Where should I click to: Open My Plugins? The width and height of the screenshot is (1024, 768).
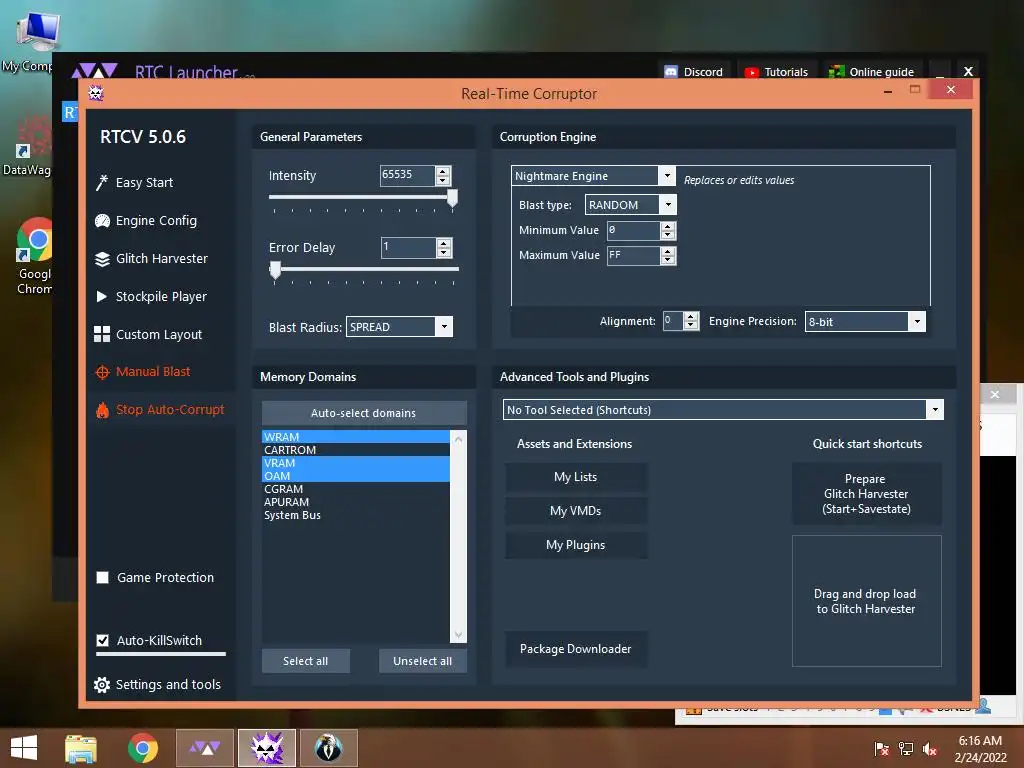(575, 545)
